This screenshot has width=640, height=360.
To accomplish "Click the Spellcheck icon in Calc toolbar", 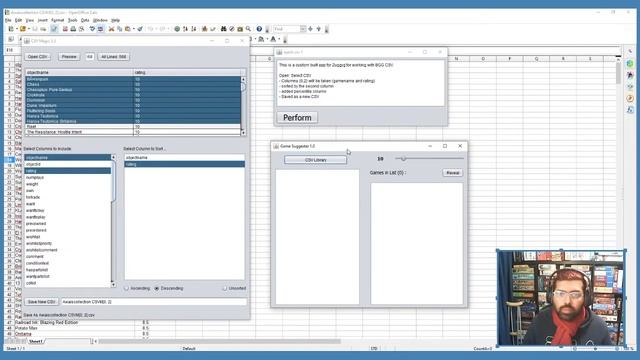I will (92, 29).
